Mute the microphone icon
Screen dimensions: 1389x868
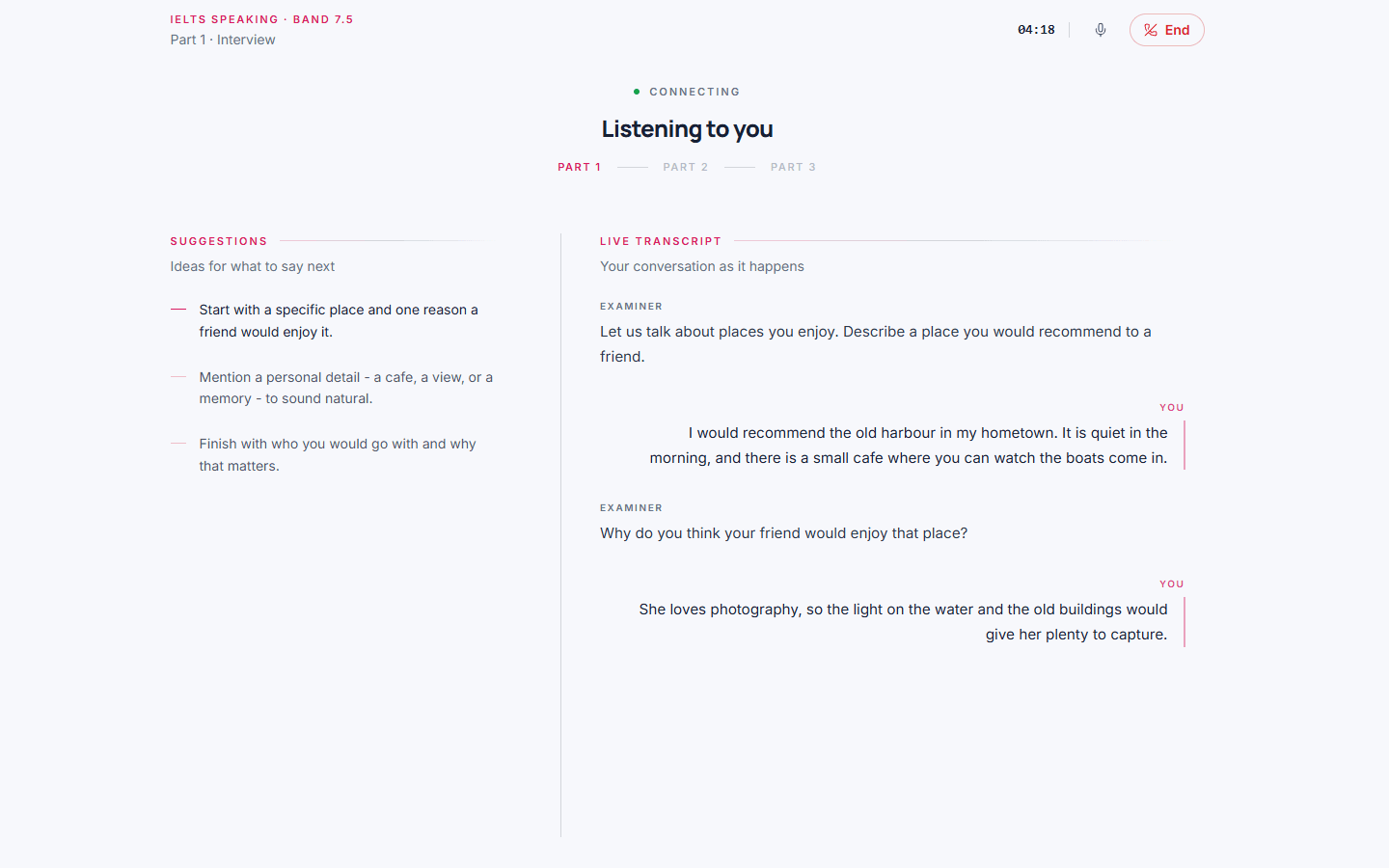(x=1101, y=30)
